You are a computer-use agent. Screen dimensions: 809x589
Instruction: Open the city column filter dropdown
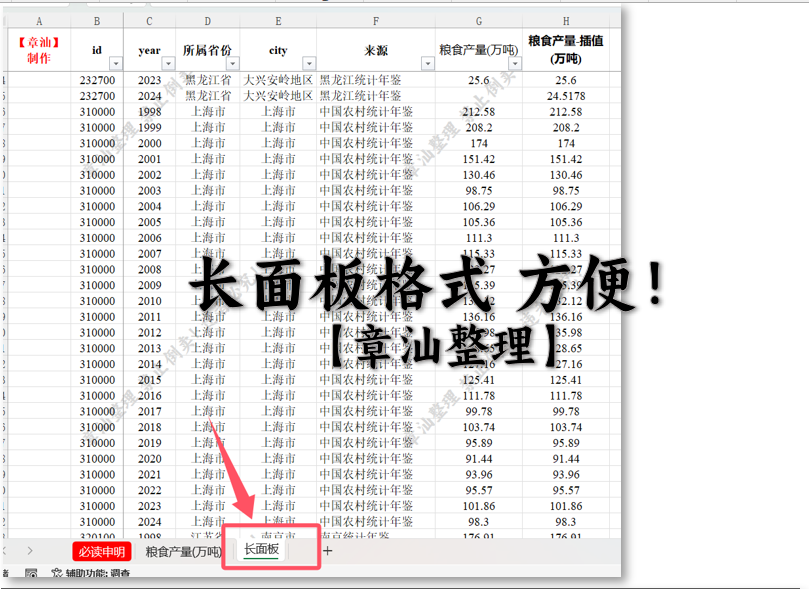(309, 63)
